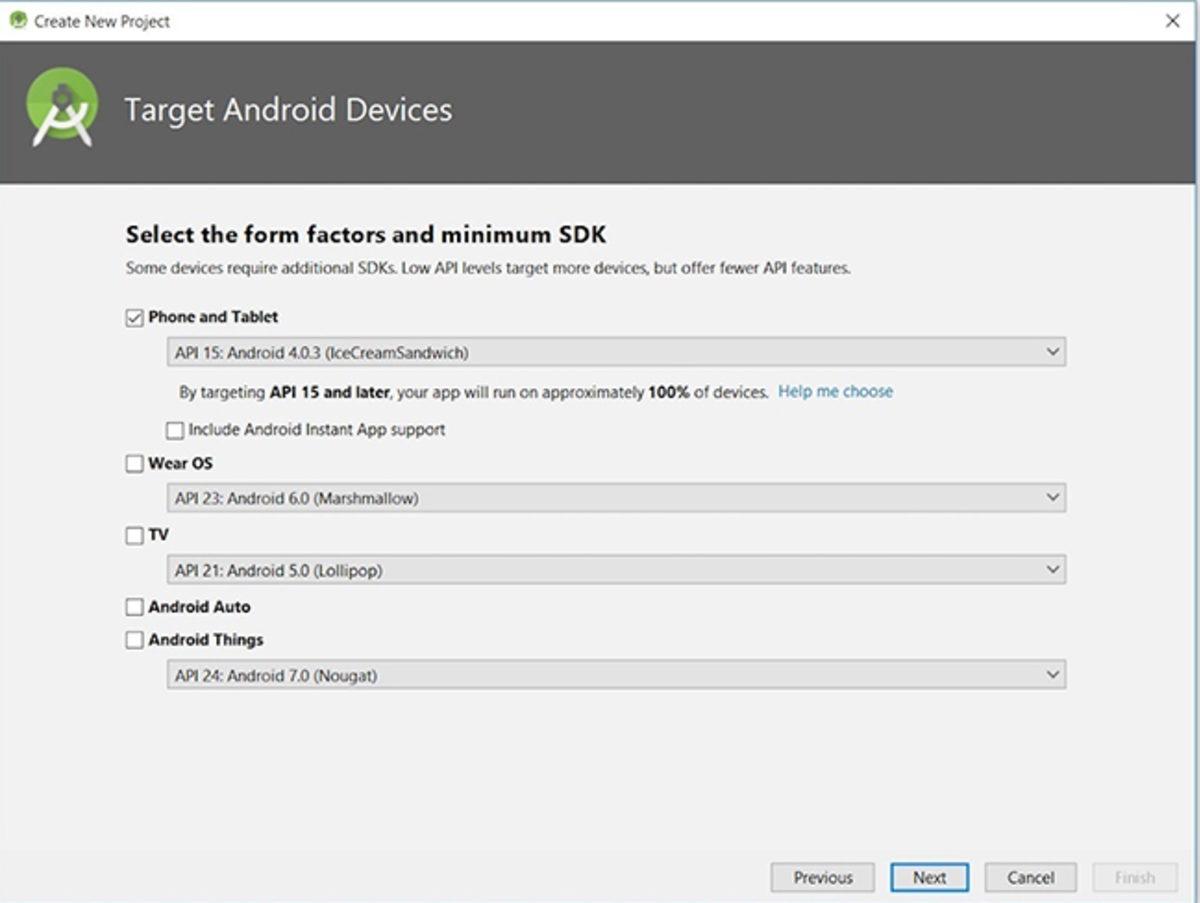Enable the TV form factor
This screenshot has height=903, width=1200.
click(134, 535)
